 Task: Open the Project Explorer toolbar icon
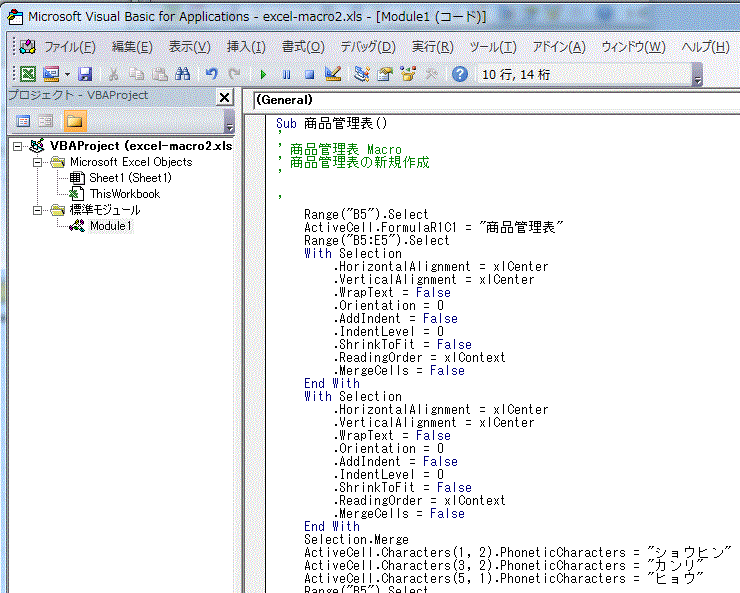(362, 74)
